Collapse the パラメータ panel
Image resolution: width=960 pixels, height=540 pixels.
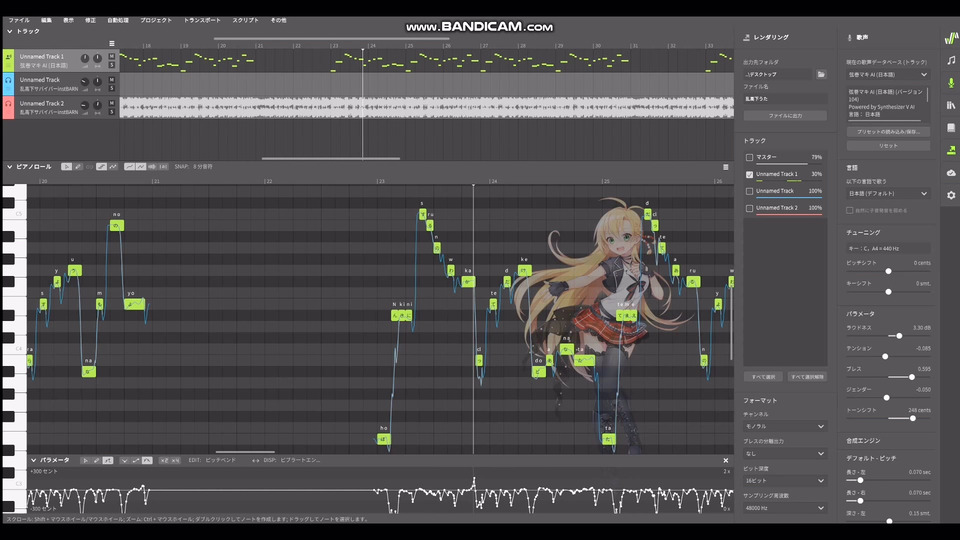click(x=34, y=460)
